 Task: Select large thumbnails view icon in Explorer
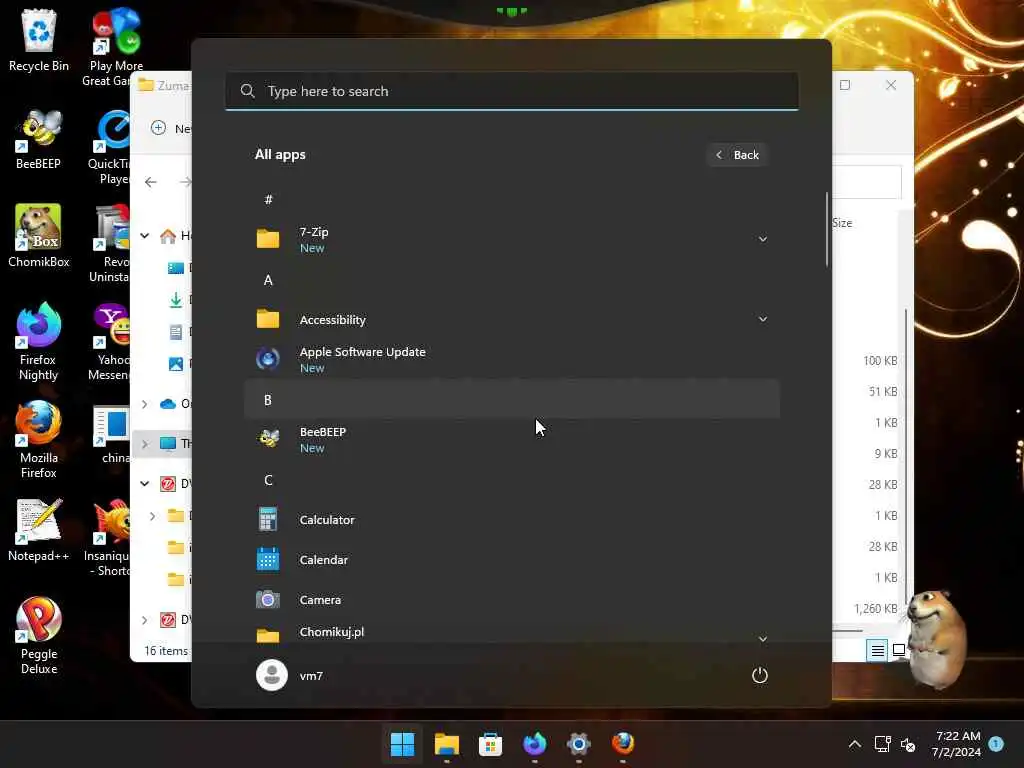click(x=899, y=650)
